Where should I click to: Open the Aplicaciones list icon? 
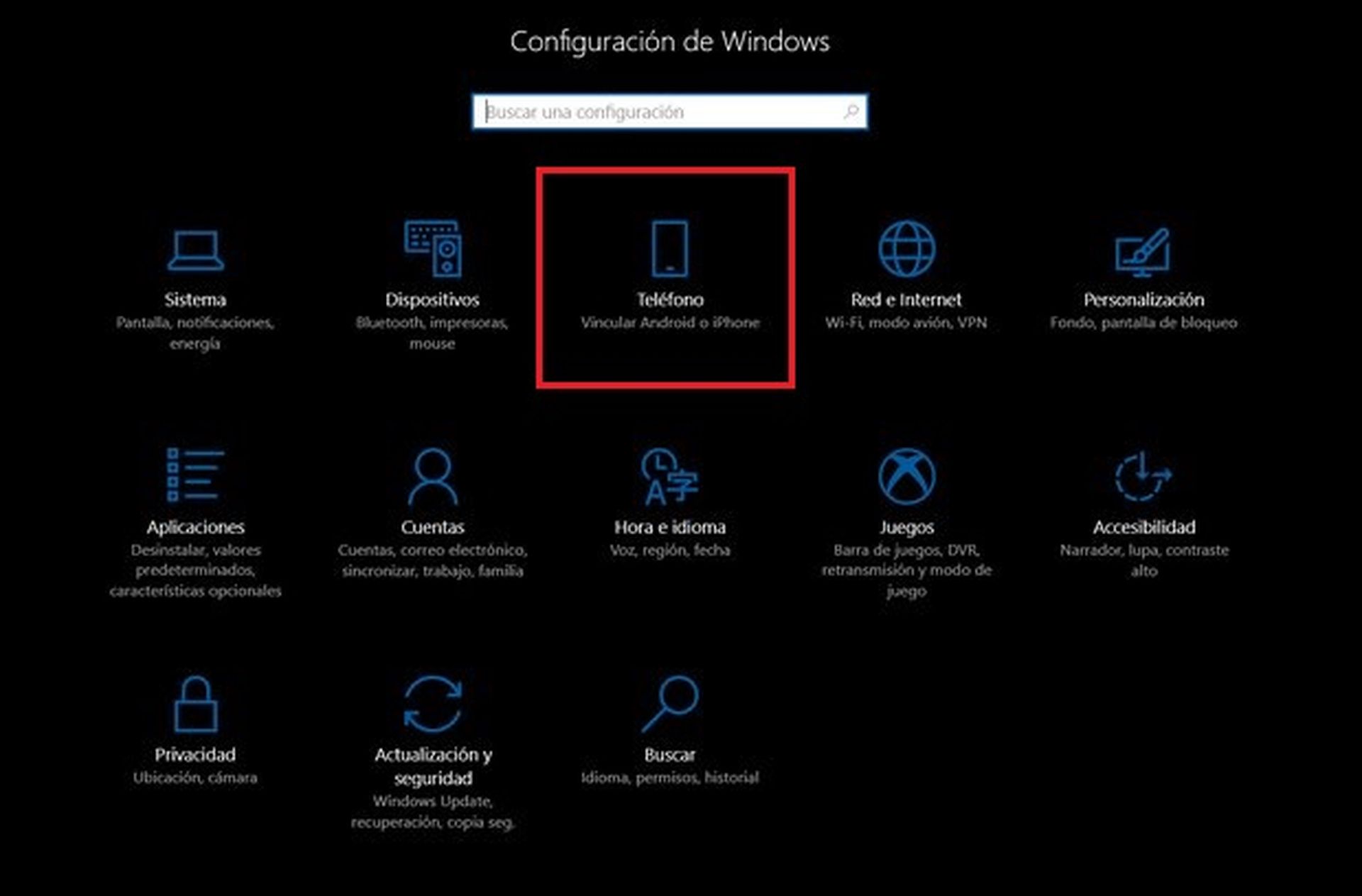tap(196, 475)
